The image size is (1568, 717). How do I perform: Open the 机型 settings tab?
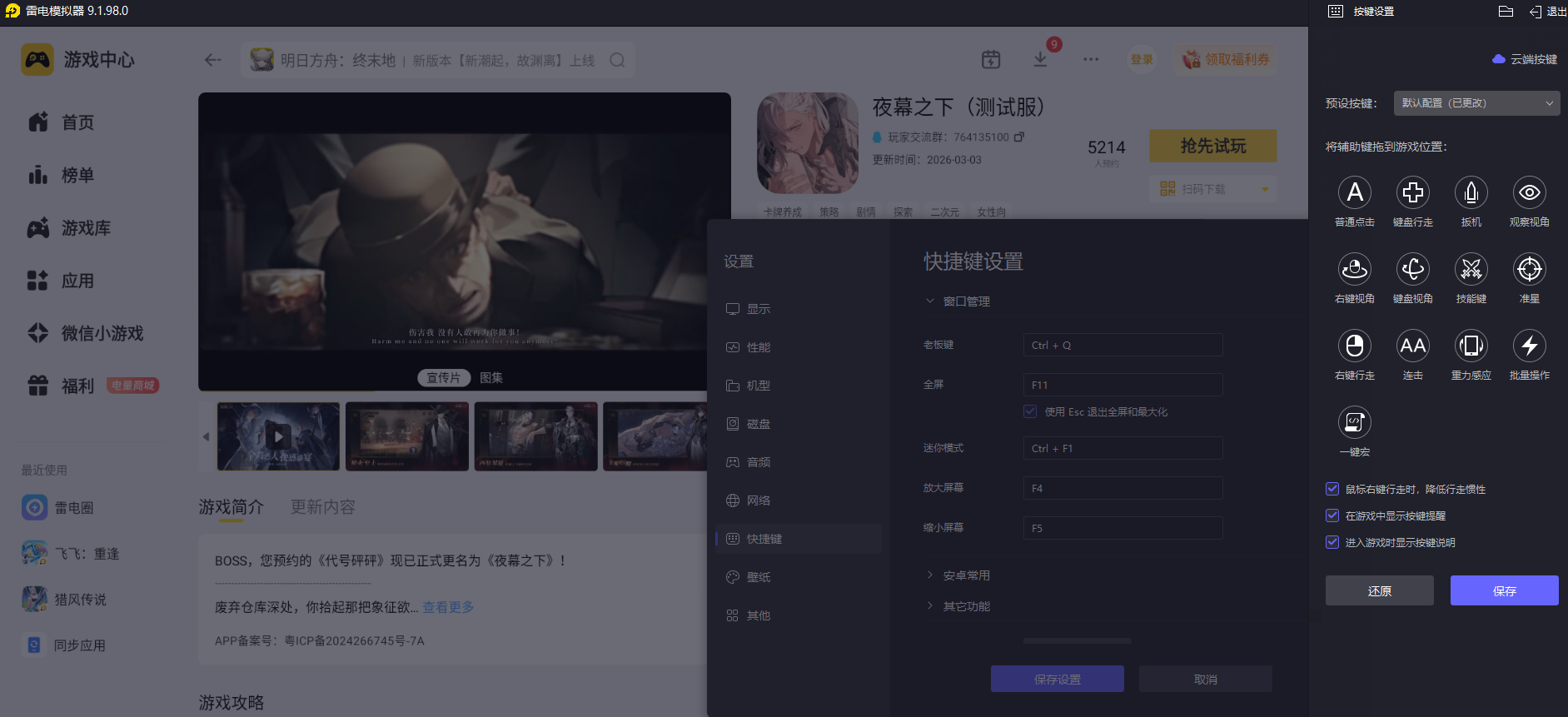[799, 386]
